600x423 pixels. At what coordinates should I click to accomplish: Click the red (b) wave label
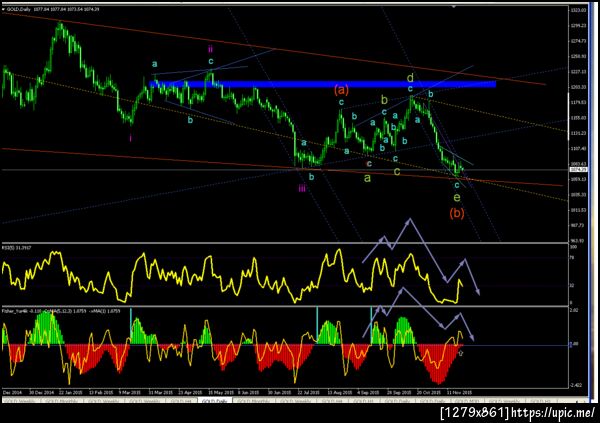(x=457, y=212)
